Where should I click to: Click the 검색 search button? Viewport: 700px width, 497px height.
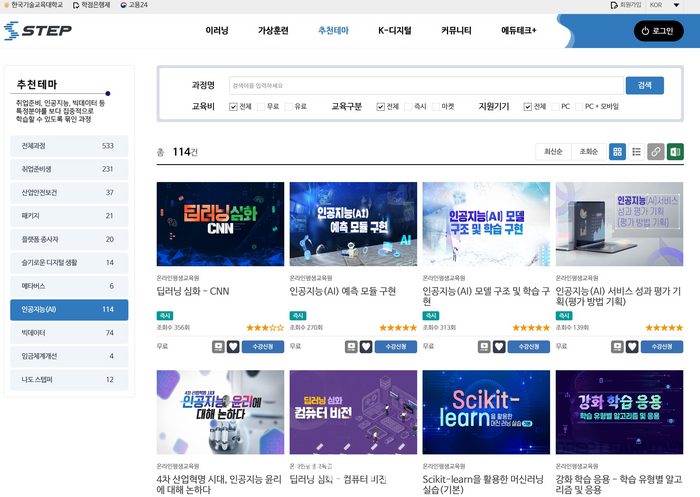[x=644, y=85]
